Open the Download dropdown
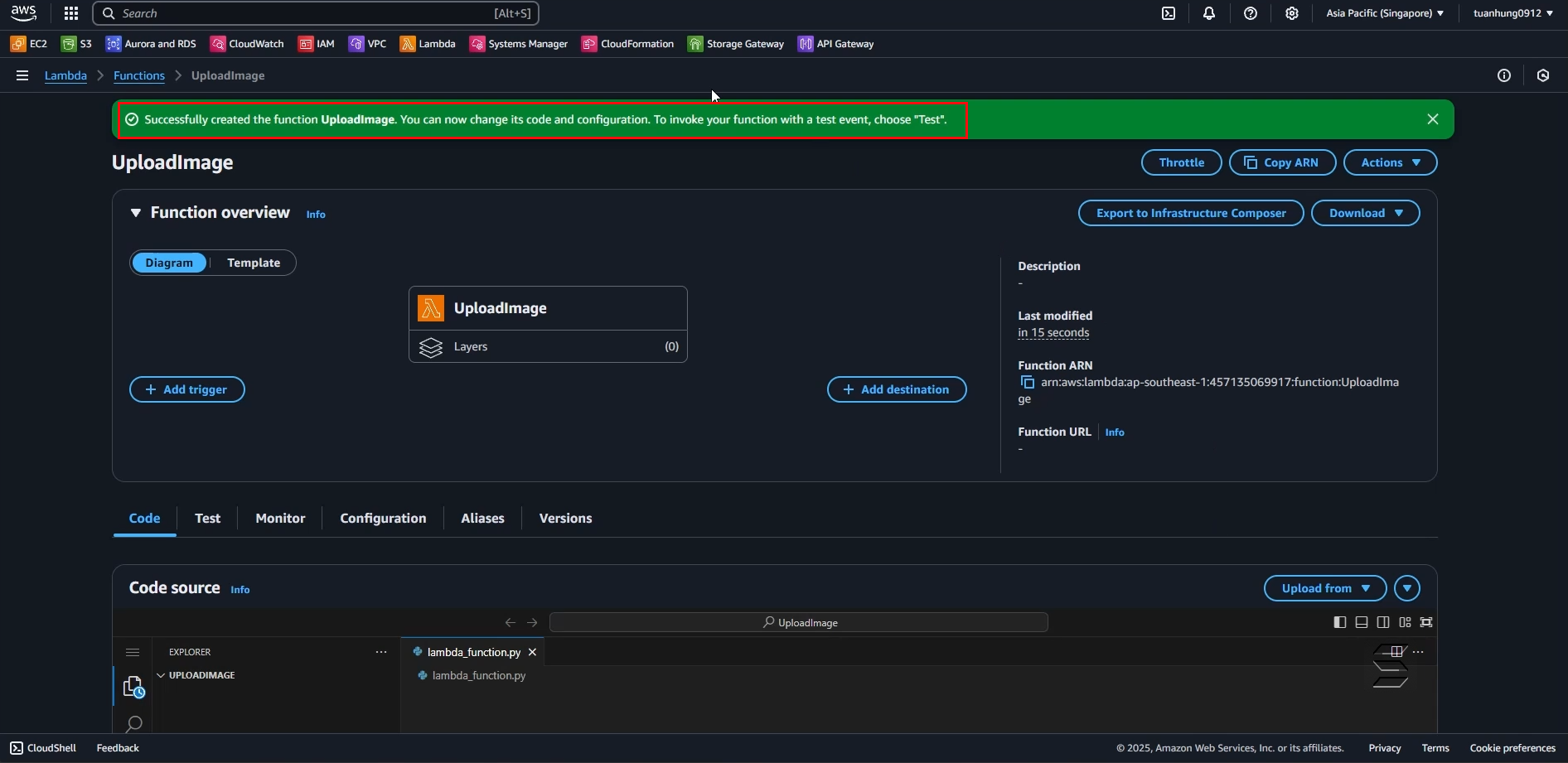The image size is (1568, 763). pos(1366,213)
